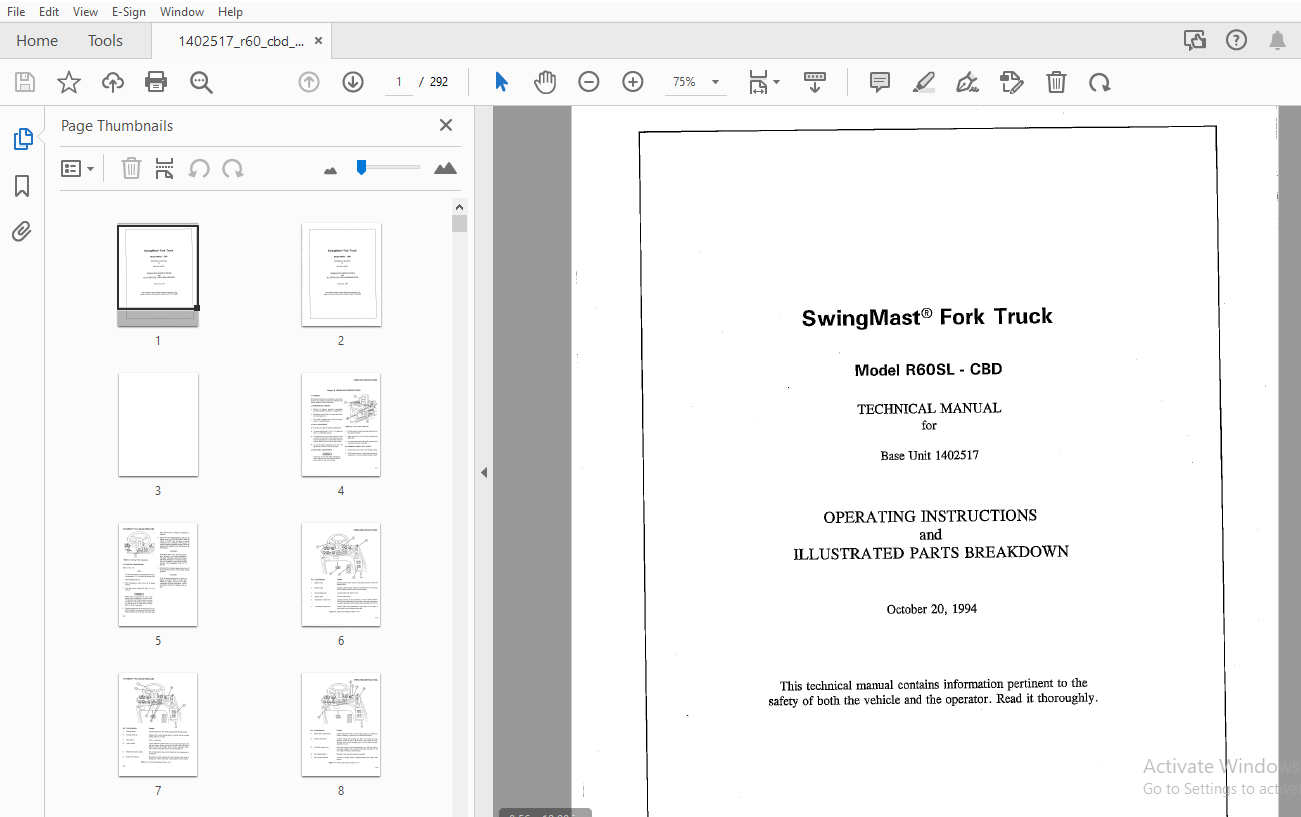Open Page Thumbnails sidebar icon
Screen dimensions: 1301x817
click(x=22, y=140)
